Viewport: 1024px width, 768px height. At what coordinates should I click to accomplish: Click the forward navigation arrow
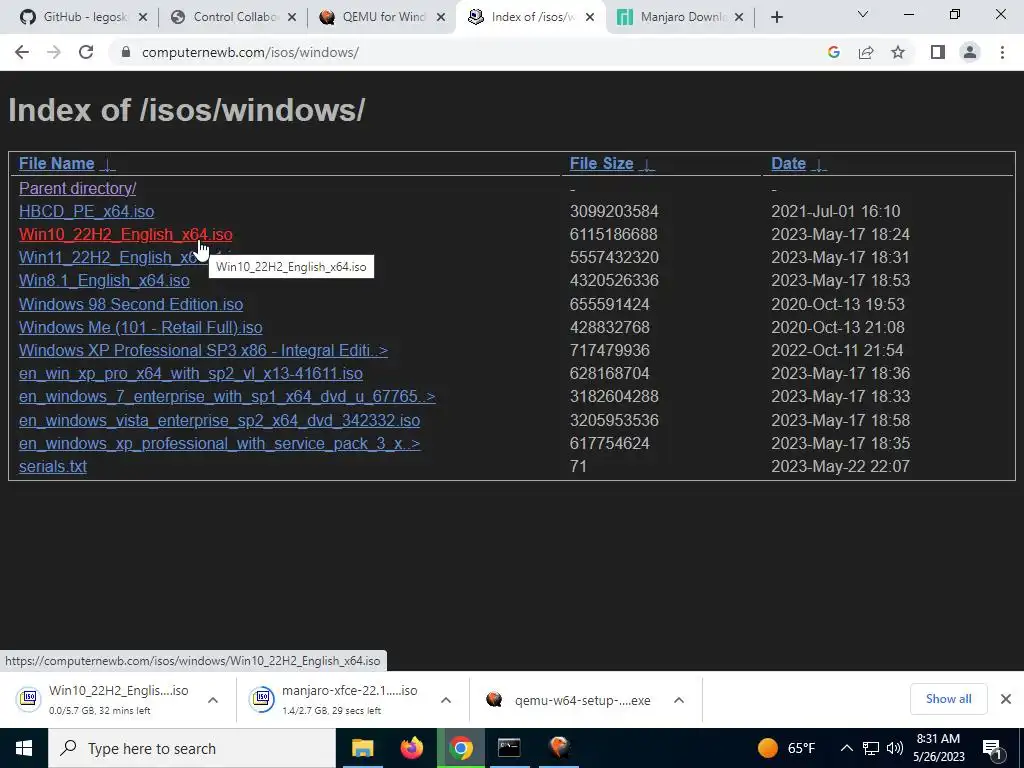point(54,52)
